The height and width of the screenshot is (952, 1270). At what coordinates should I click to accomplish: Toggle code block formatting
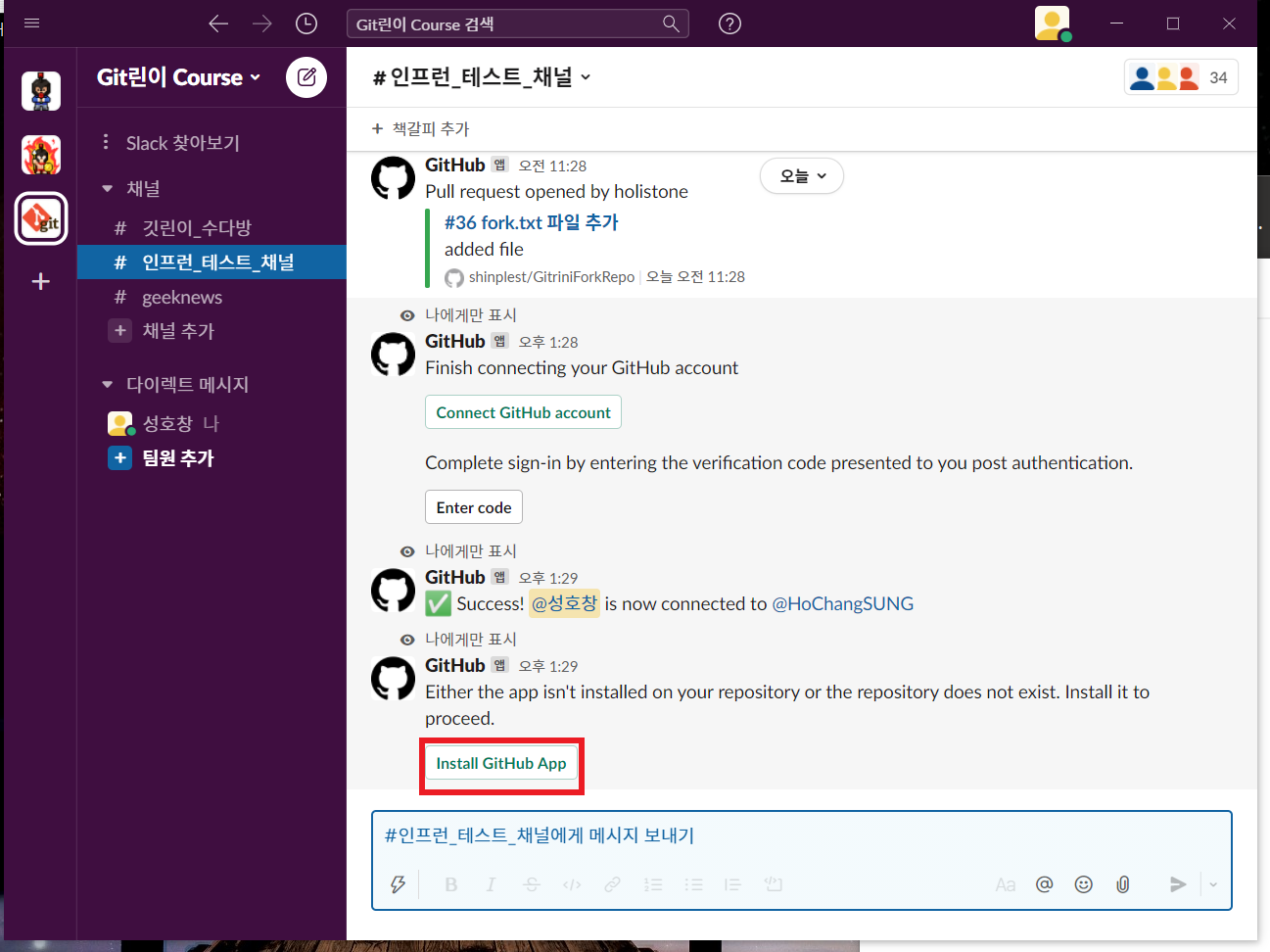(774, 884)
